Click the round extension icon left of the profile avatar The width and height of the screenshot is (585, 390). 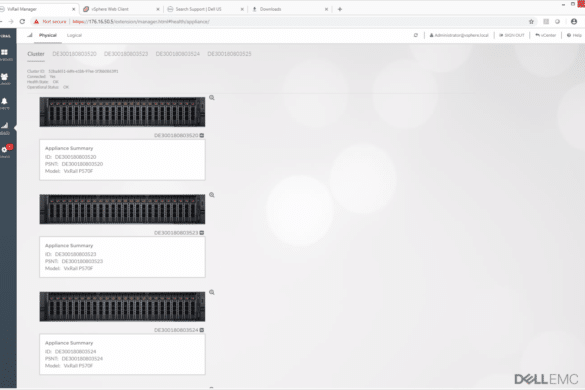557,22
